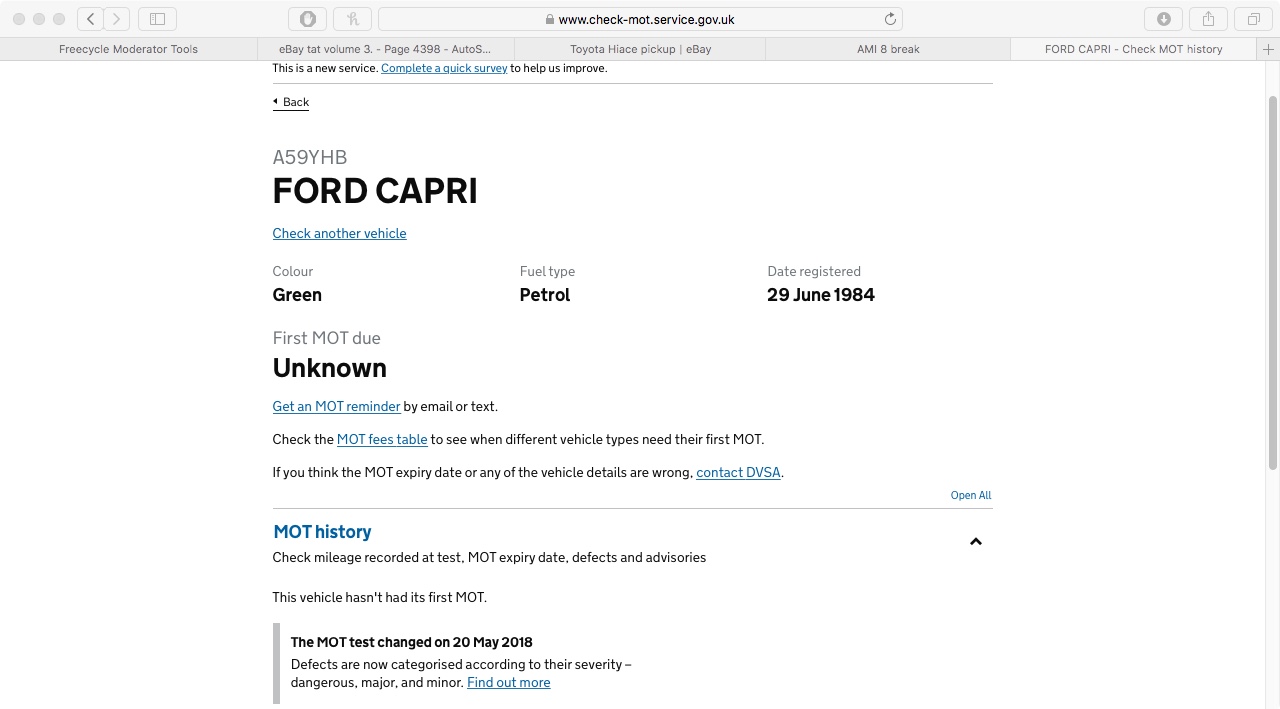Open the Share menu icon
Image resolution: width=1280 pixels, height=709 pixels.
[1208, 19]
